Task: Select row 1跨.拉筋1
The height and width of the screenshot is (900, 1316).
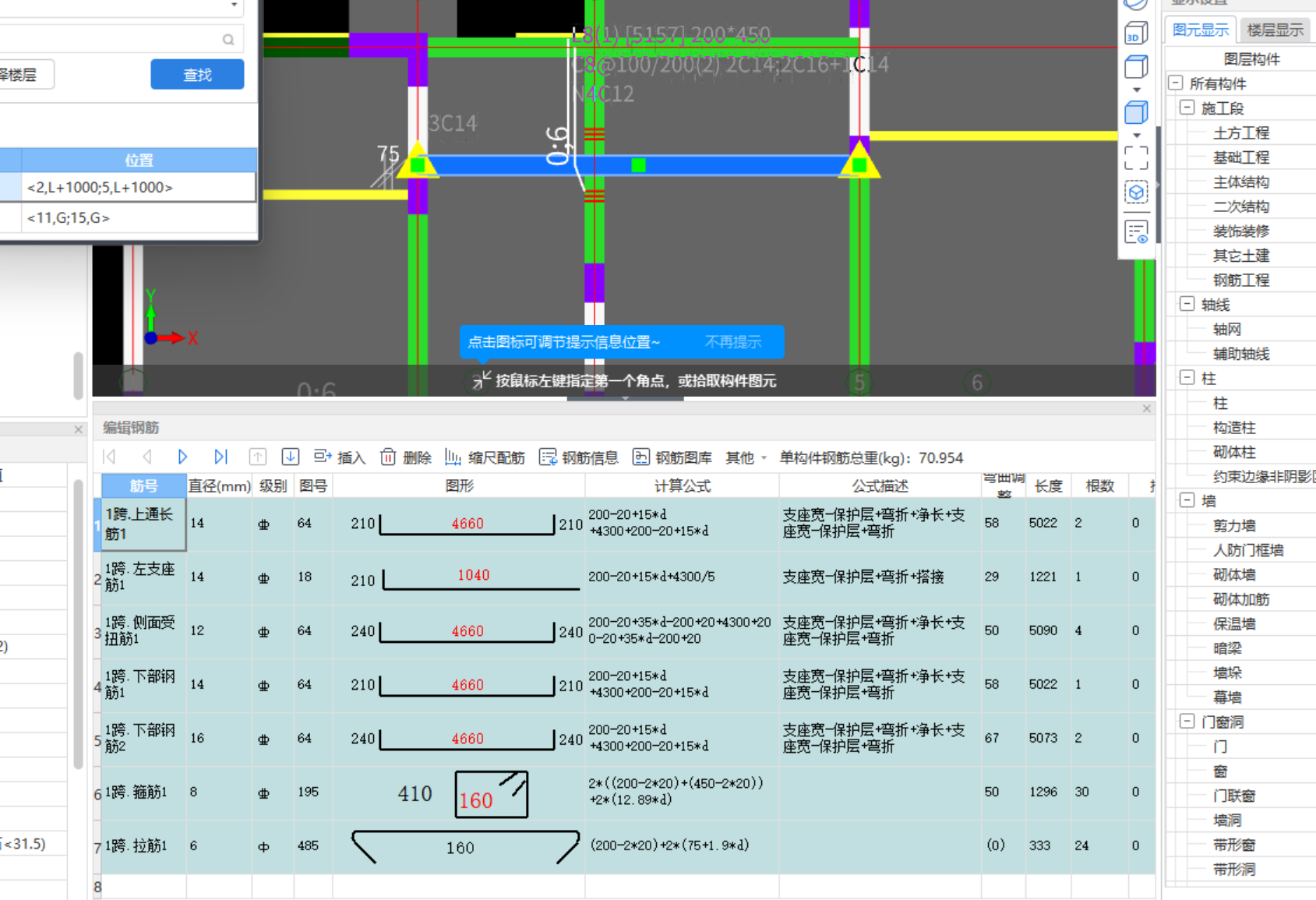Action: pos(143,845)
